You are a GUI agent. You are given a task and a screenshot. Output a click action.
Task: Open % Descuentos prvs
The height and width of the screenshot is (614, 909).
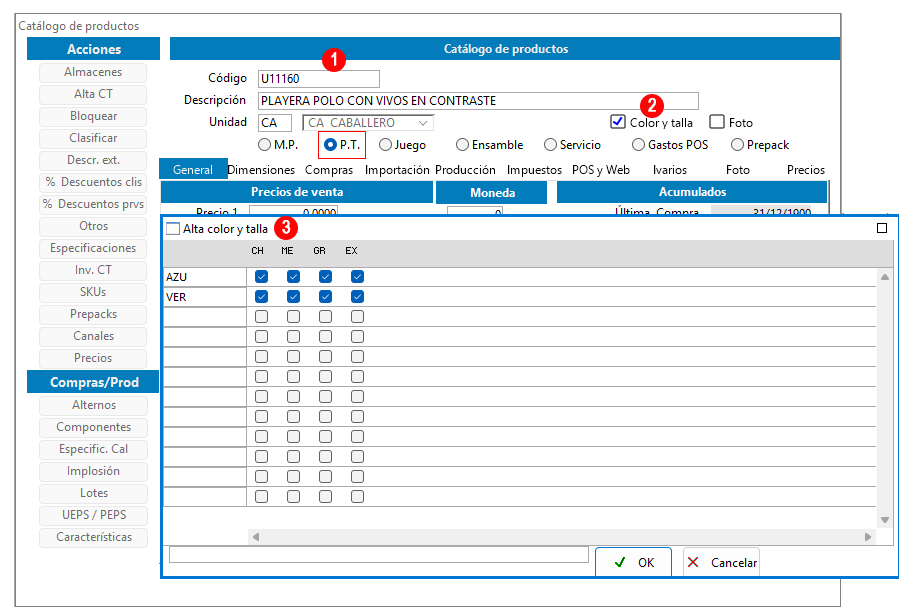93,205
